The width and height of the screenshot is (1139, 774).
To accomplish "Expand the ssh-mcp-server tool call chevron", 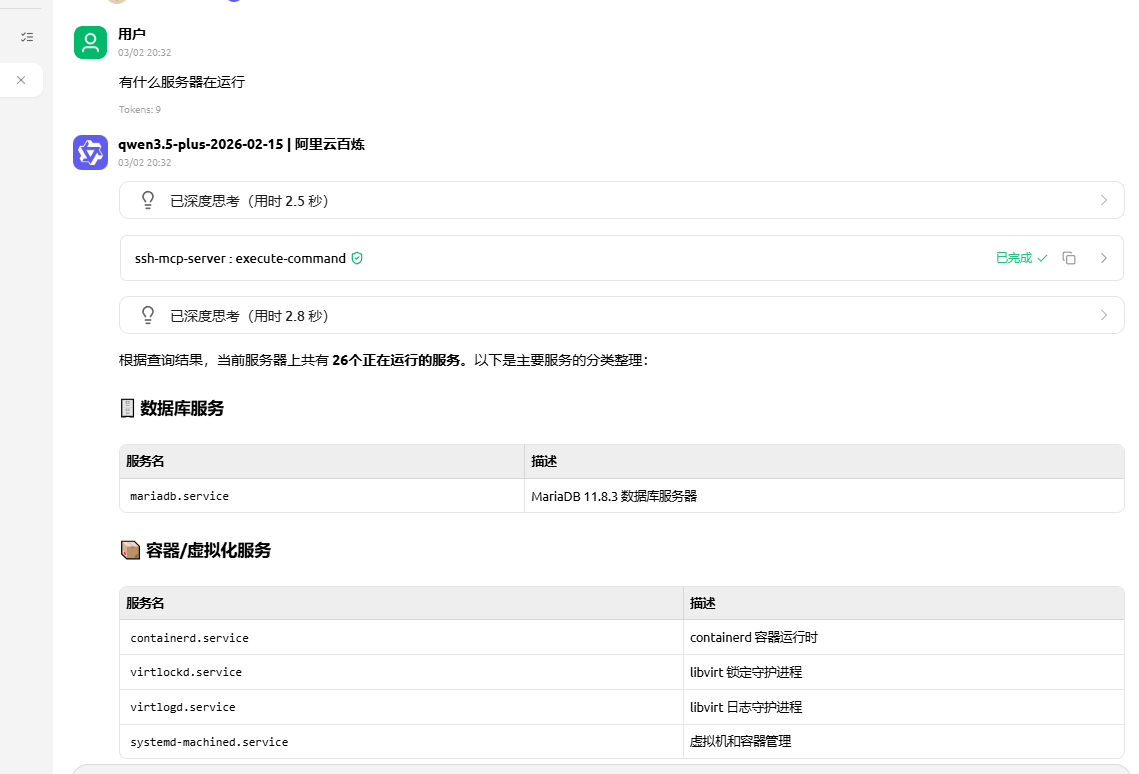I will pos(1104,258).
